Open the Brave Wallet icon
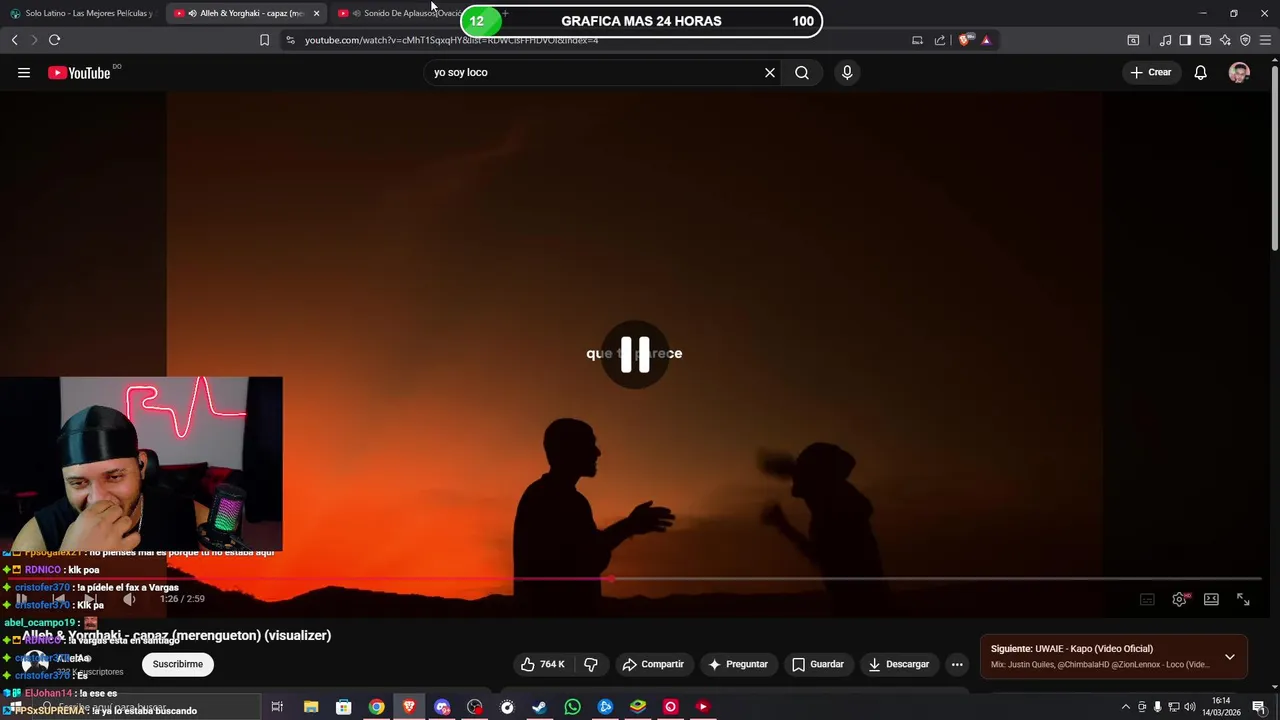The height and width of the screenshot is (720, 1280). 1205,40
